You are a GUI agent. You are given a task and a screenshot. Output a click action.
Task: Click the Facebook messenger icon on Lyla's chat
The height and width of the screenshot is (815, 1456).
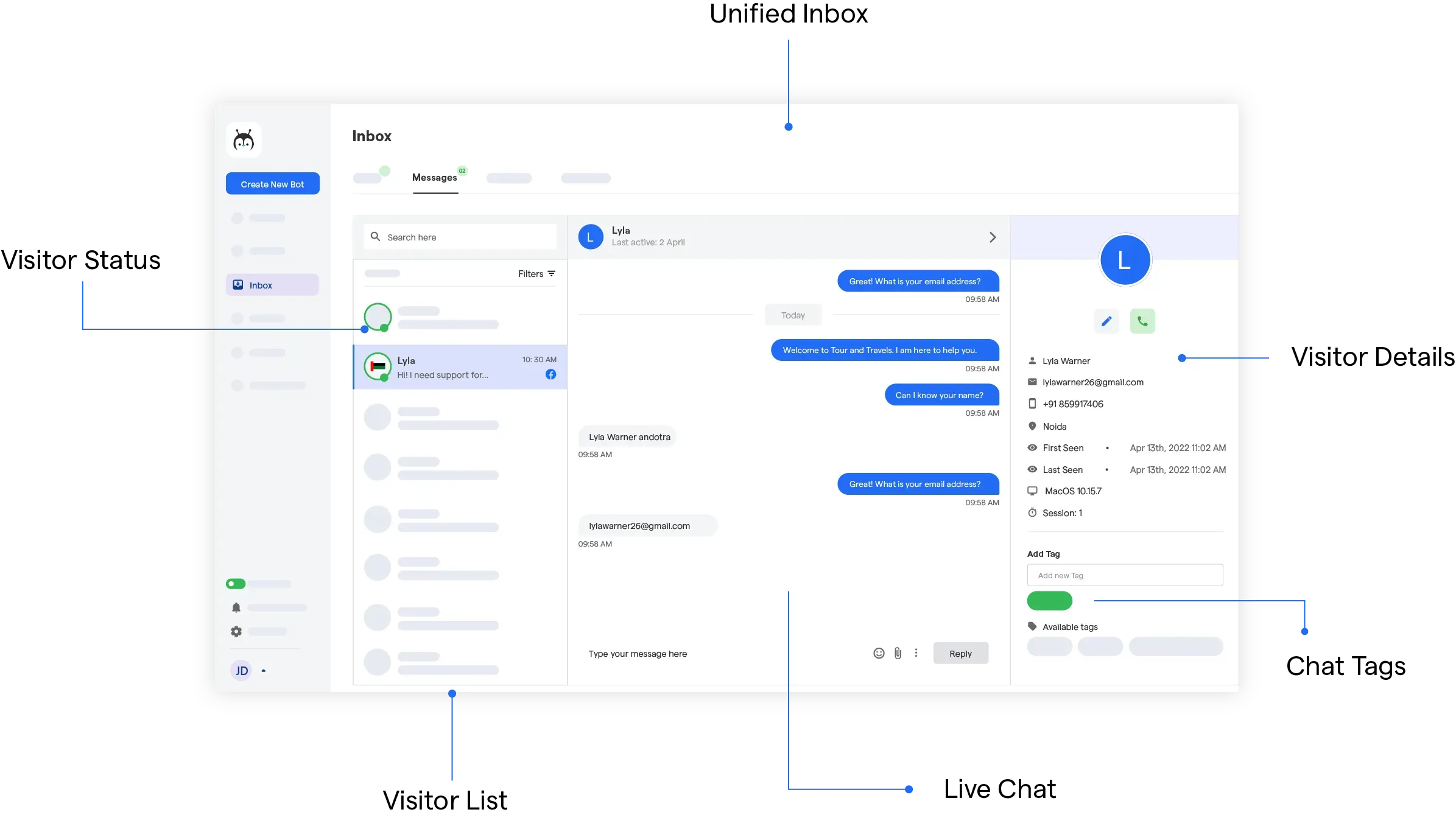point(550,374)
